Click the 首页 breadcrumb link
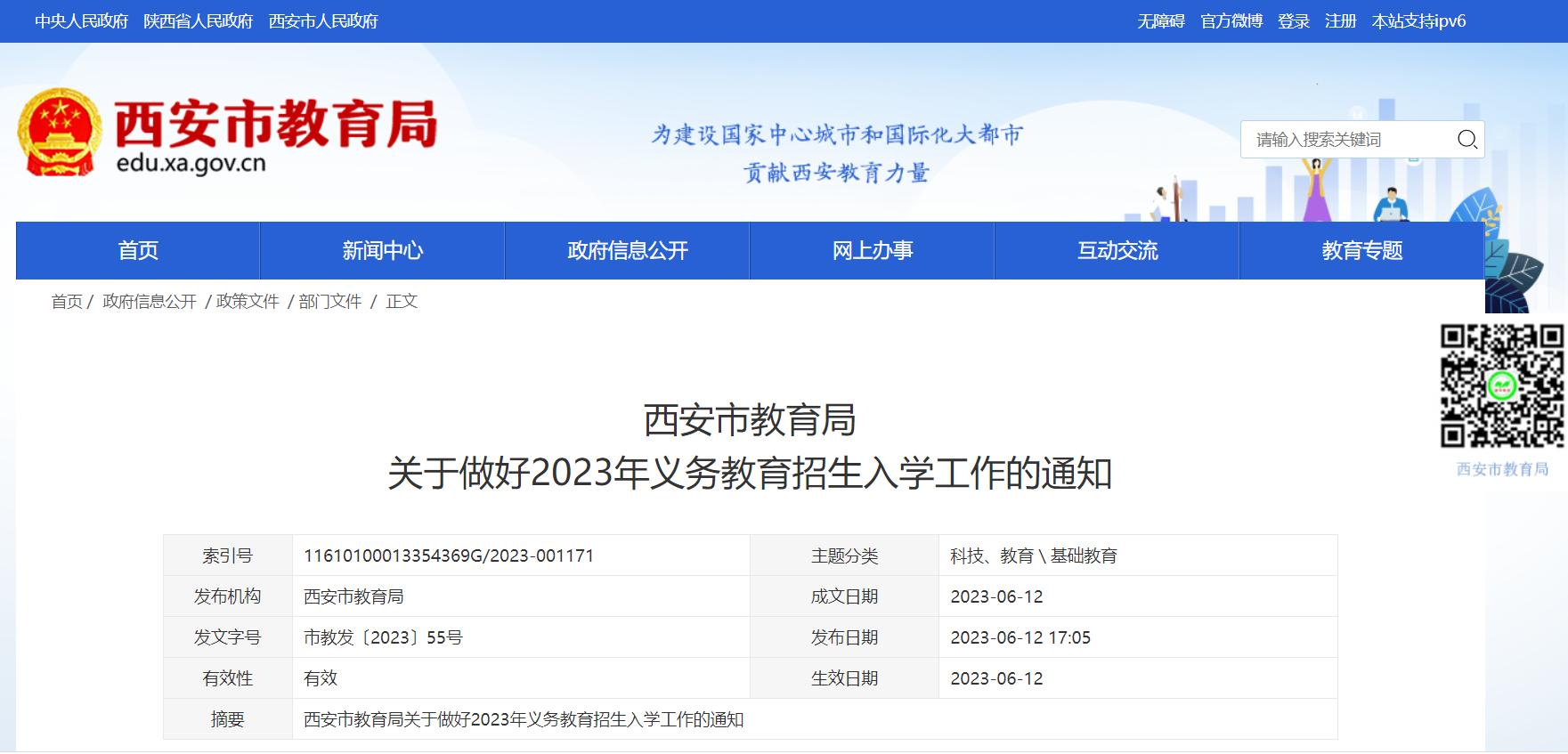Viewport: 1568px width, 754px height. [x=67, y=302]
